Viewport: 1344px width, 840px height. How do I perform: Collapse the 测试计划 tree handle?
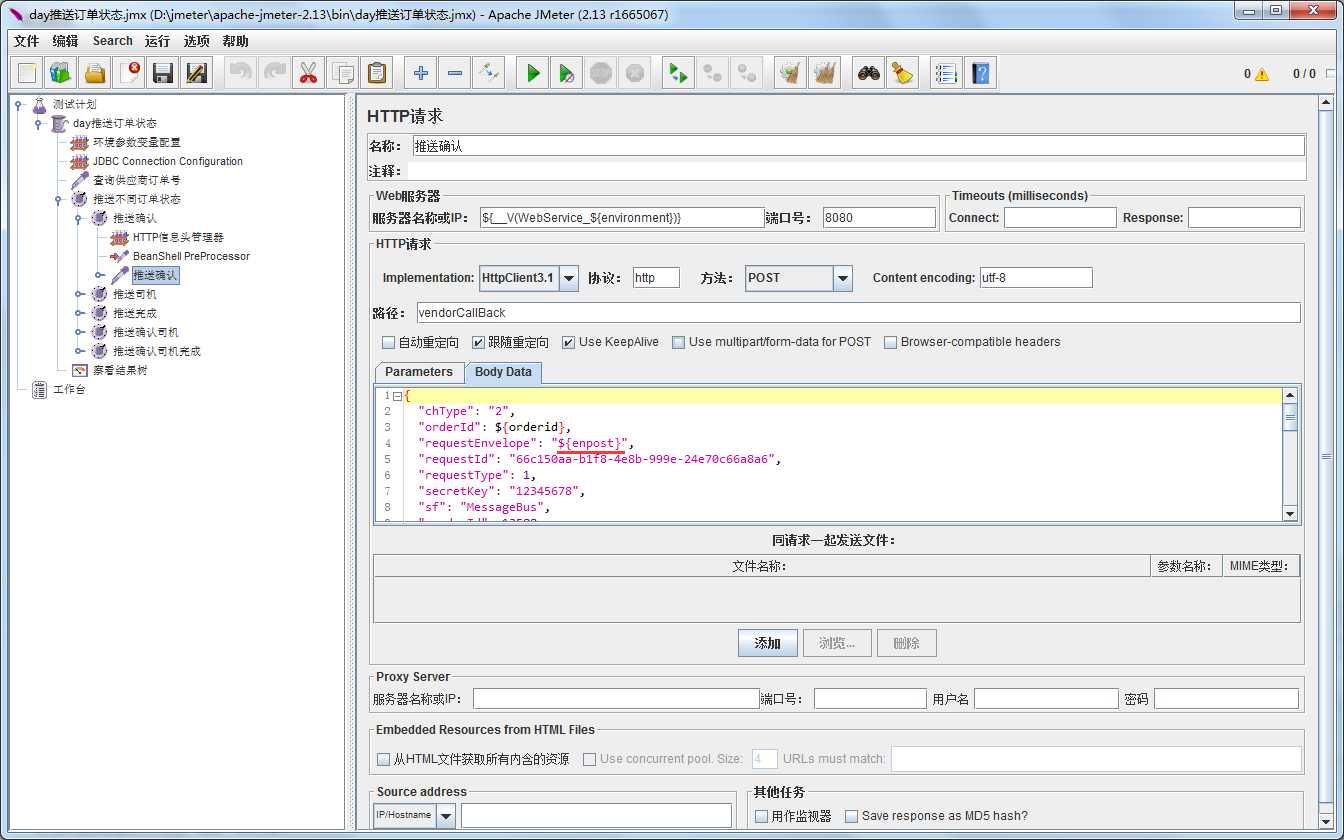18,104
